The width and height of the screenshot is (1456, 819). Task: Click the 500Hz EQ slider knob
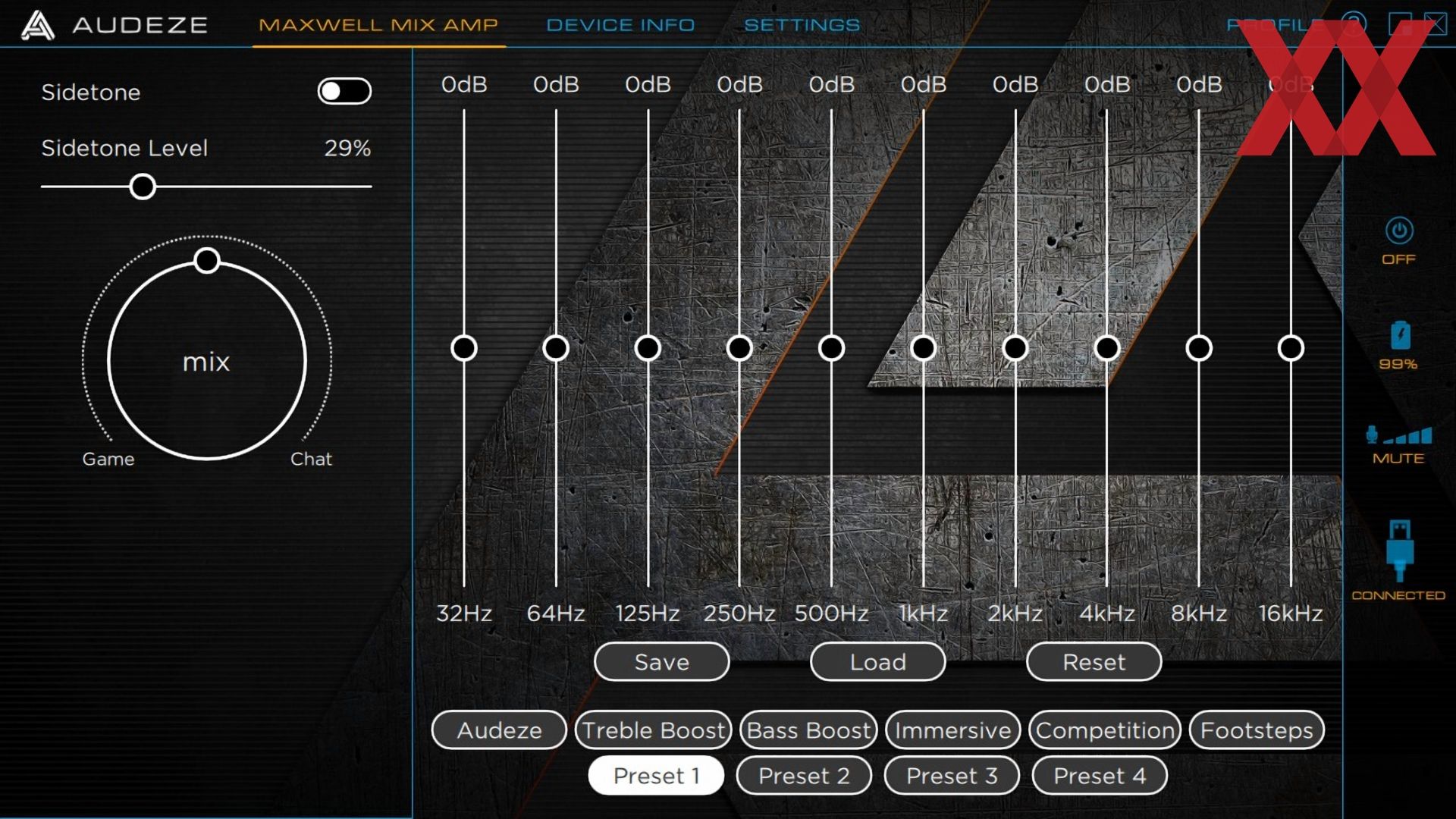(x=831, y=348)
